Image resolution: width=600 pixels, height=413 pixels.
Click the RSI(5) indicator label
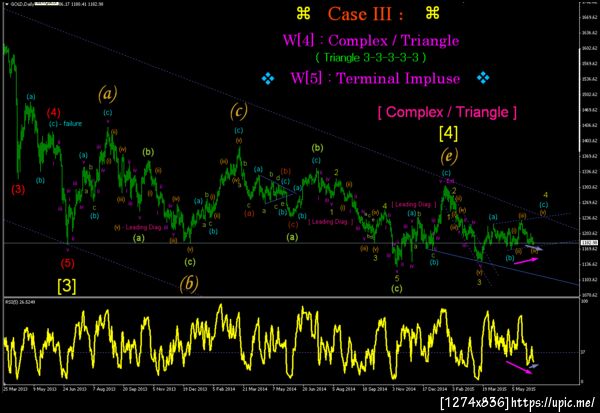point(20,302)
